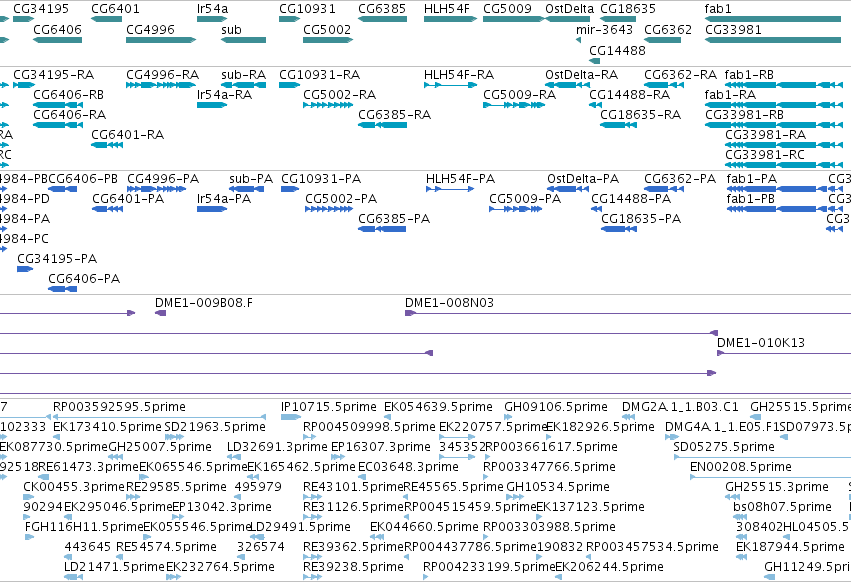851x582 pixels.
Task: Select the CG6401 gene bar
Action: click(106, 19)
